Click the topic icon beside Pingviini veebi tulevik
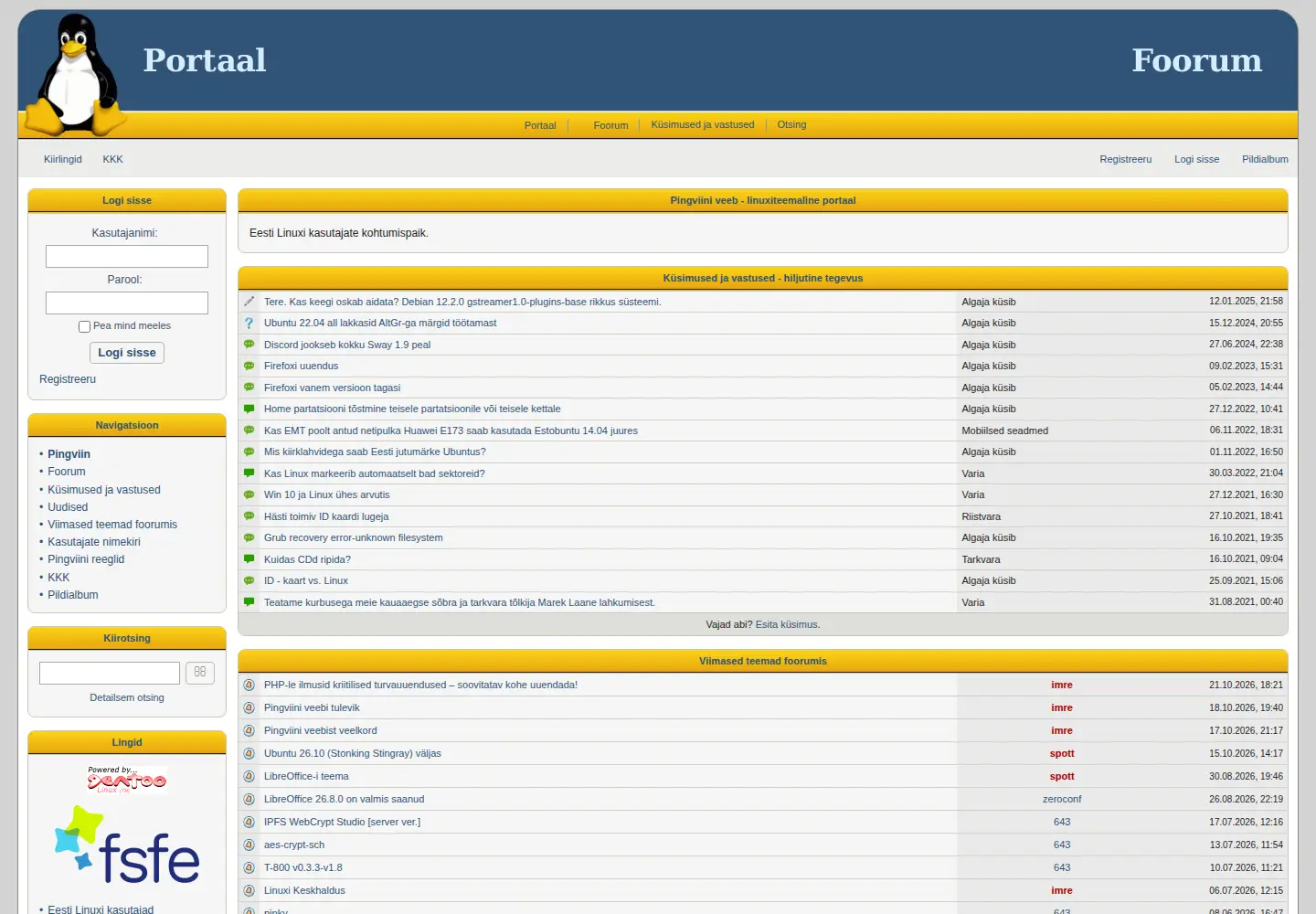1316x914 pixels. [249, 707]
